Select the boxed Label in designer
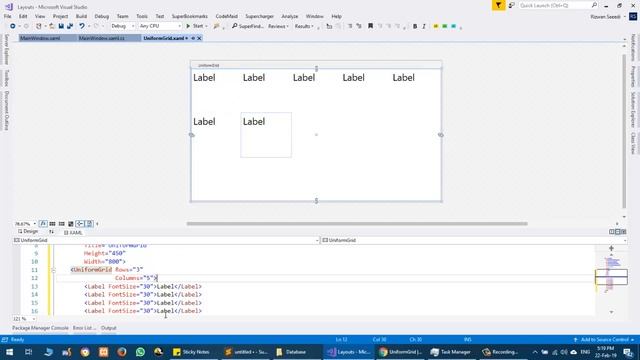Viewport: 640px width, 360px height. [x=266, y=135]
